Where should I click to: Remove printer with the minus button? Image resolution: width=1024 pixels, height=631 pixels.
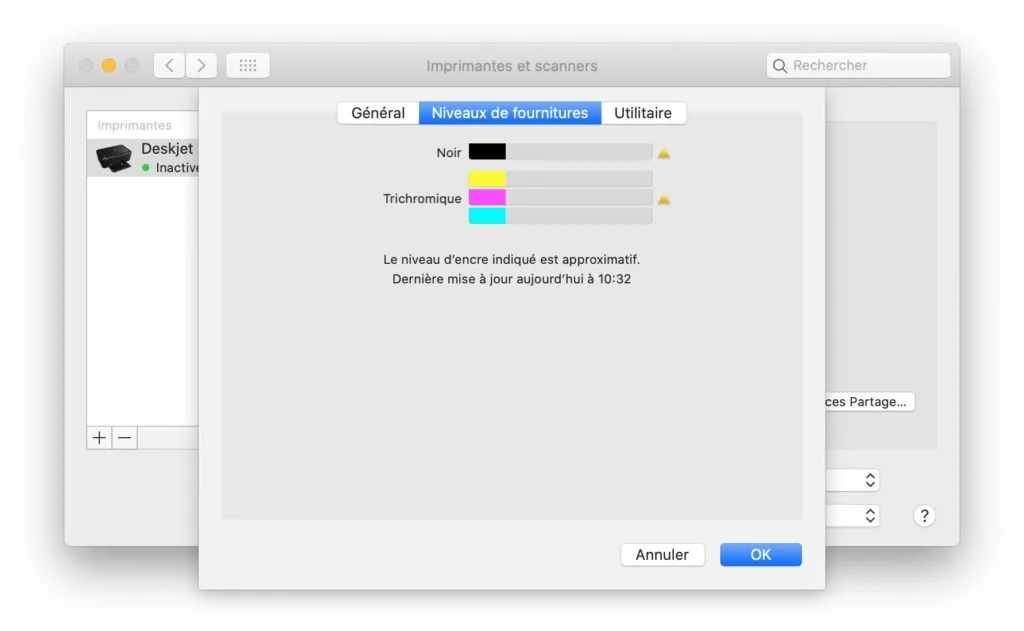(x=125, y=438)
